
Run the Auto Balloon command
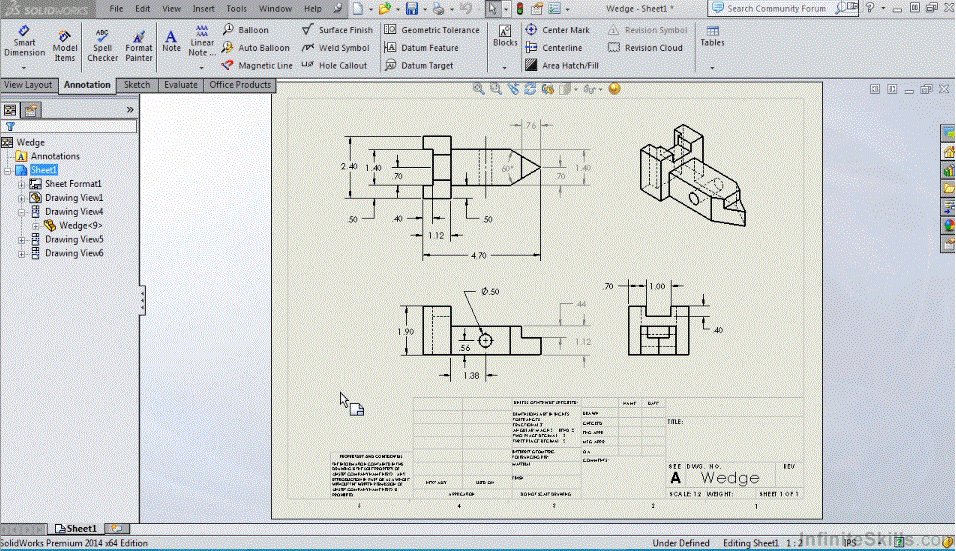[255, 48]
